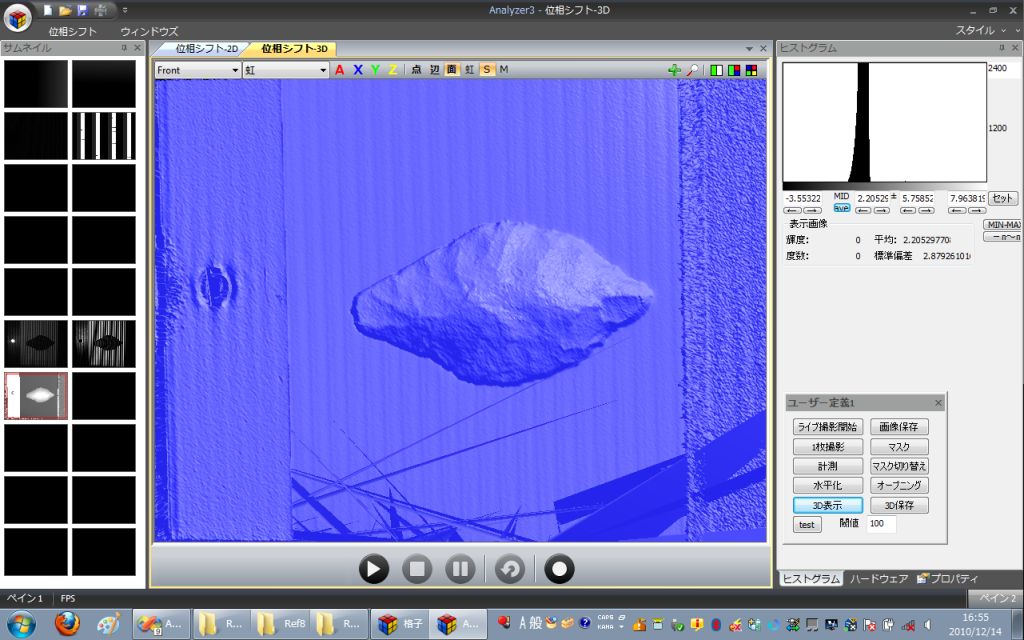The width and height of the screenshot is (1024, 640).
Task: Launch Firefox from the taskbar
Action: point(67,624)
